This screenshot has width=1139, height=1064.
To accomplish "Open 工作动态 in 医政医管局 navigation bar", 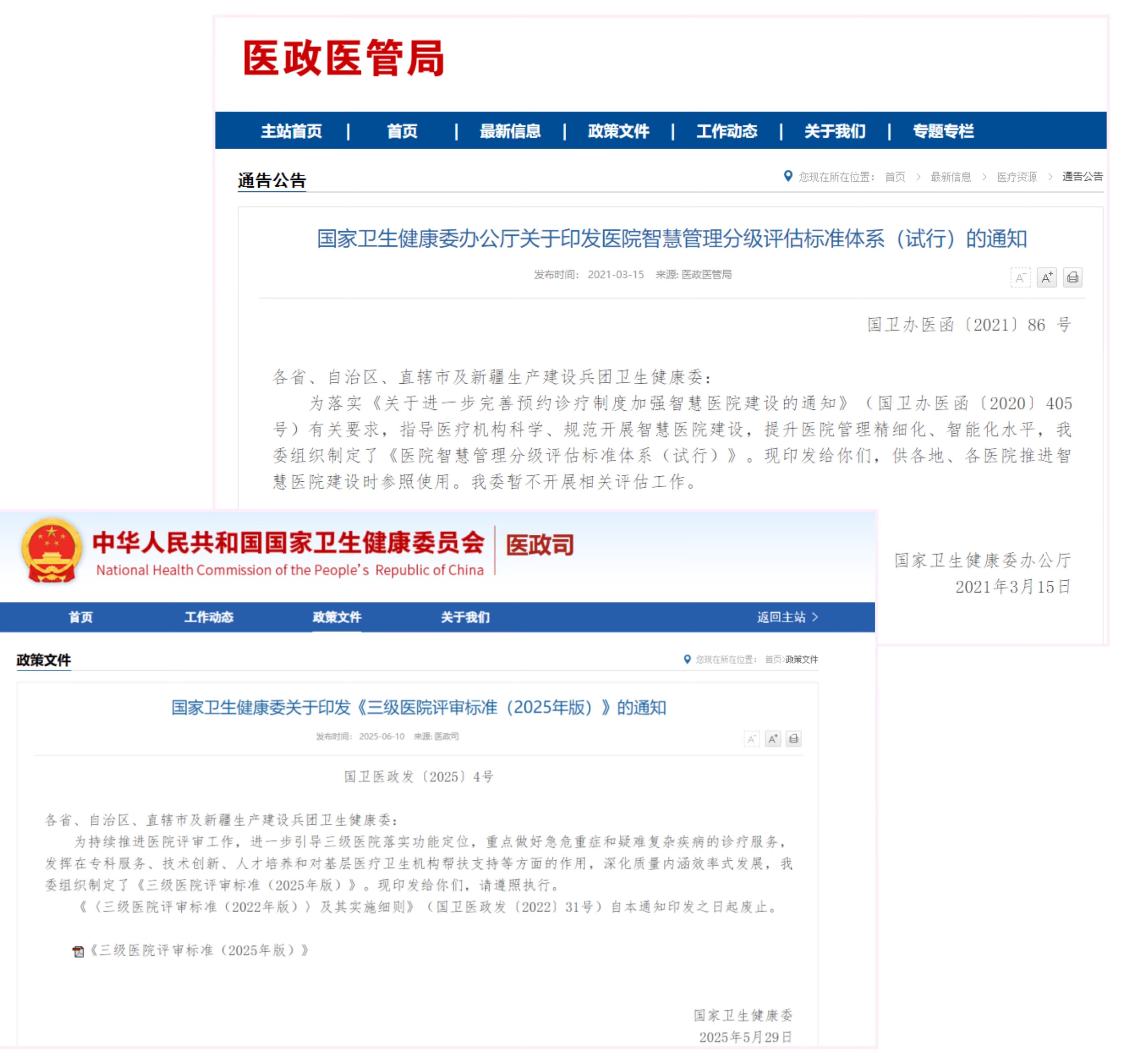I will point(727,131).
